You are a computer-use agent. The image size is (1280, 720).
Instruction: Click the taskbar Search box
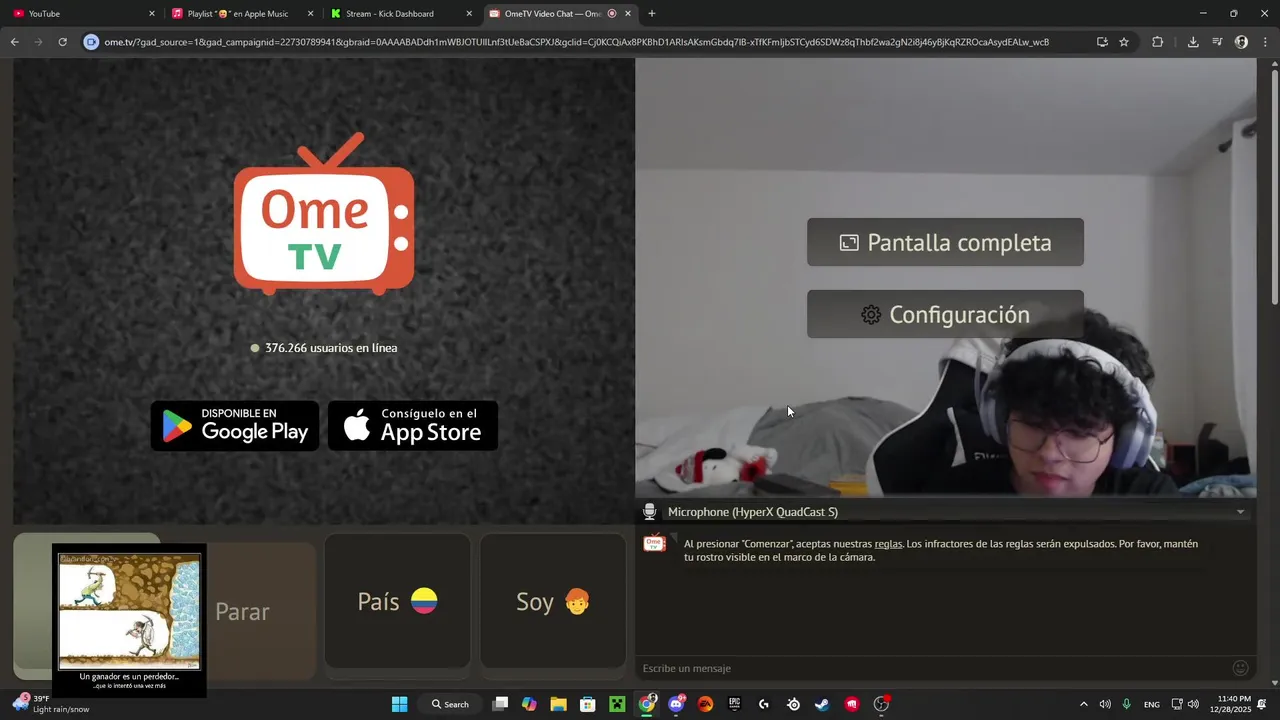click(450, 704)
